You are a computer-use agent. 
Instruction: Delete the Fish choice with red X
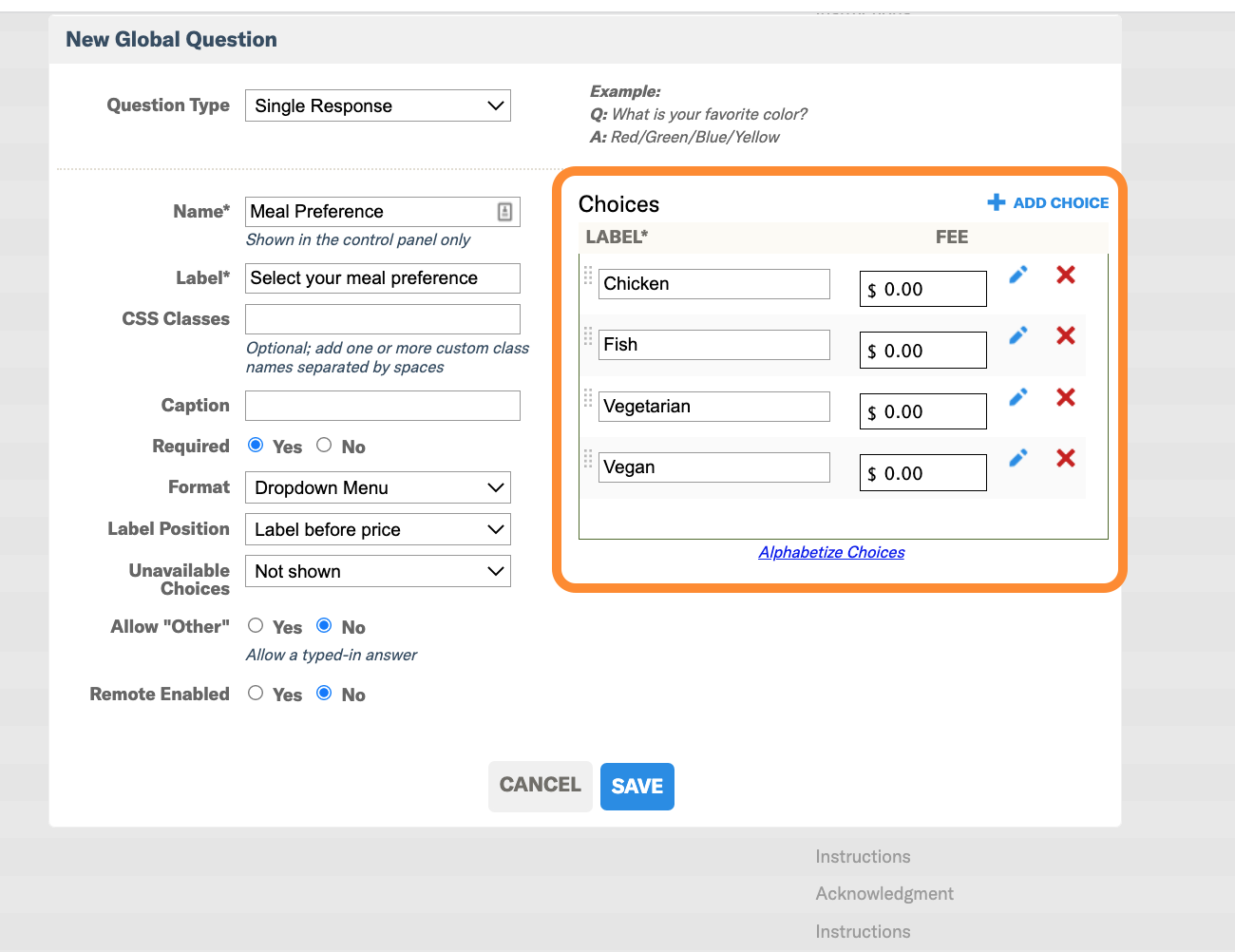1066,335
